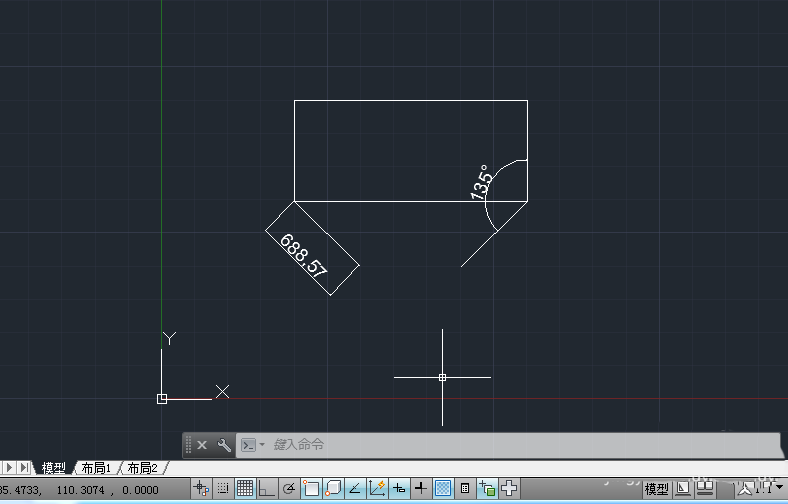The width and height of the screenshot is (788, 504).
Task: Toggle Lineweight display in status bar
Action: click(x=421, y=488)
